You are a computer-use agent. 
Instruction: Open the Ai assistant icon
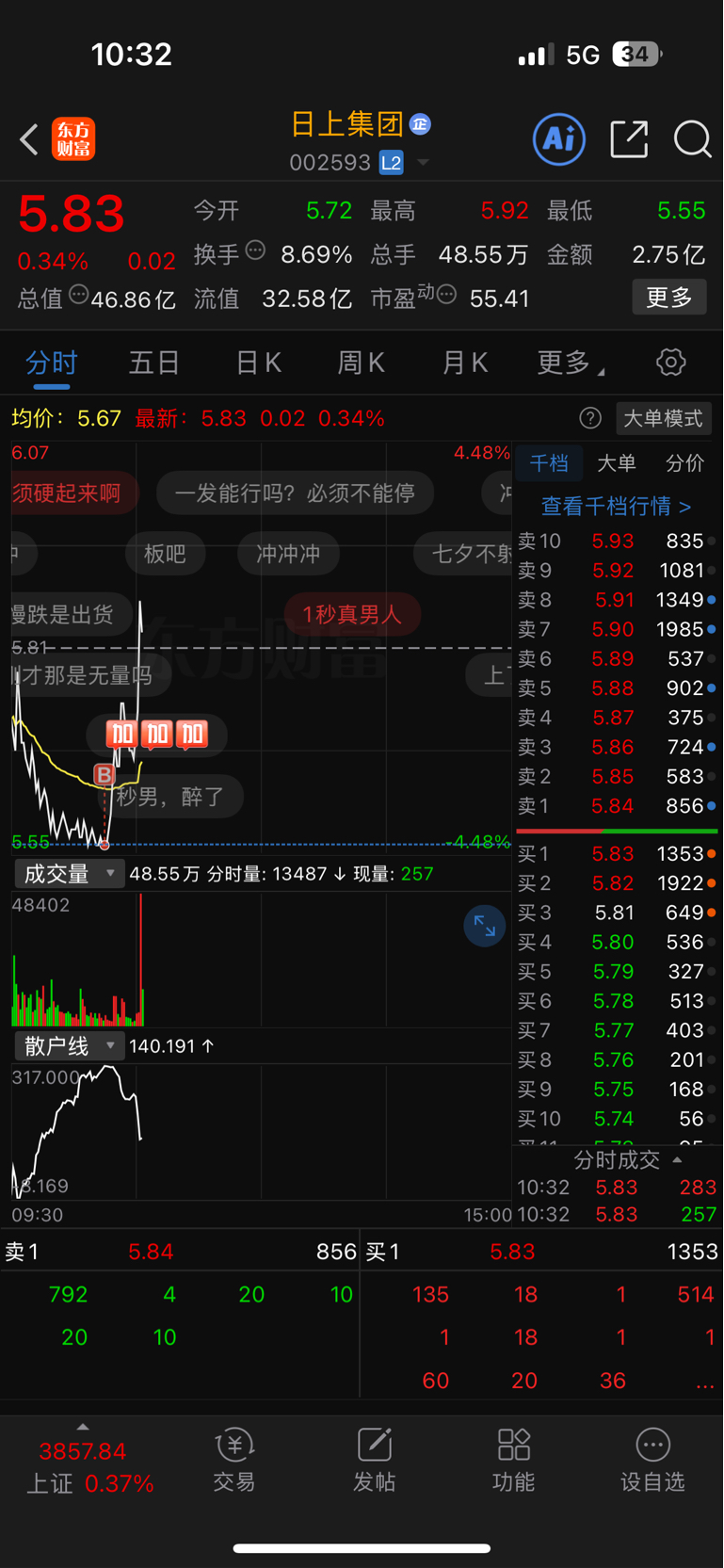point(559,139)
